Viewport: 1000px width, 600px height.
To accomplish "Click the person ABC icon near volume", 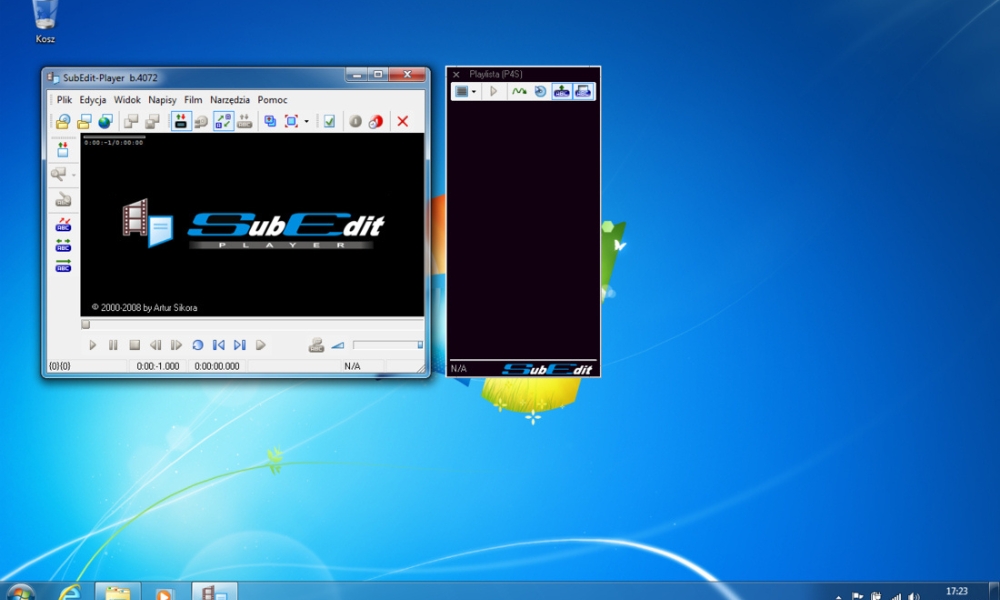I will pyautogui.click(x=316, y=345).
